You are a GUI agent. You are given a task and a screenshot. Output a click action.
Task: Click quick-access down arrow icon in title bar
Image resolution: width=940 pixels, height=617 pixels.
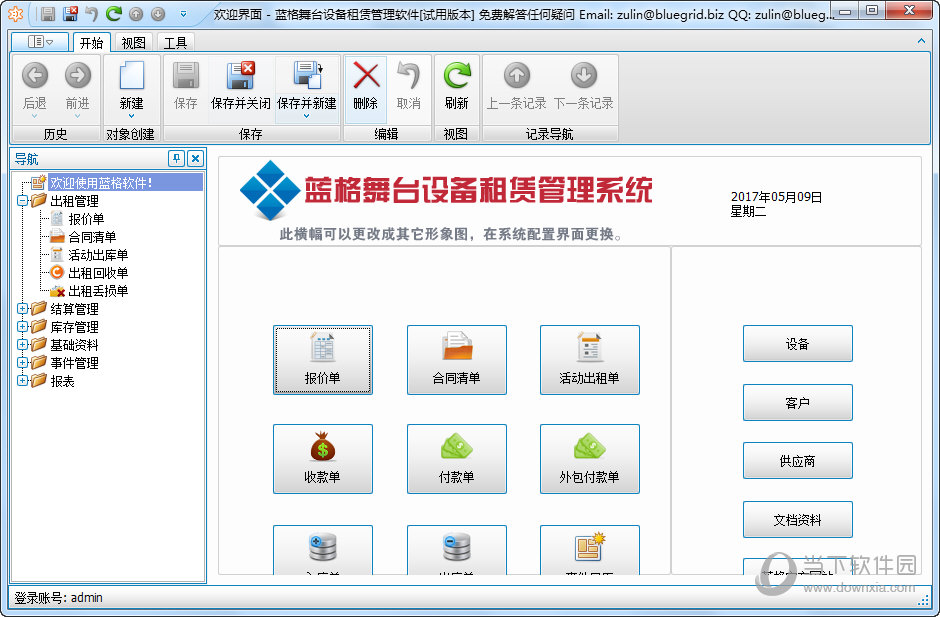(158, 14)
